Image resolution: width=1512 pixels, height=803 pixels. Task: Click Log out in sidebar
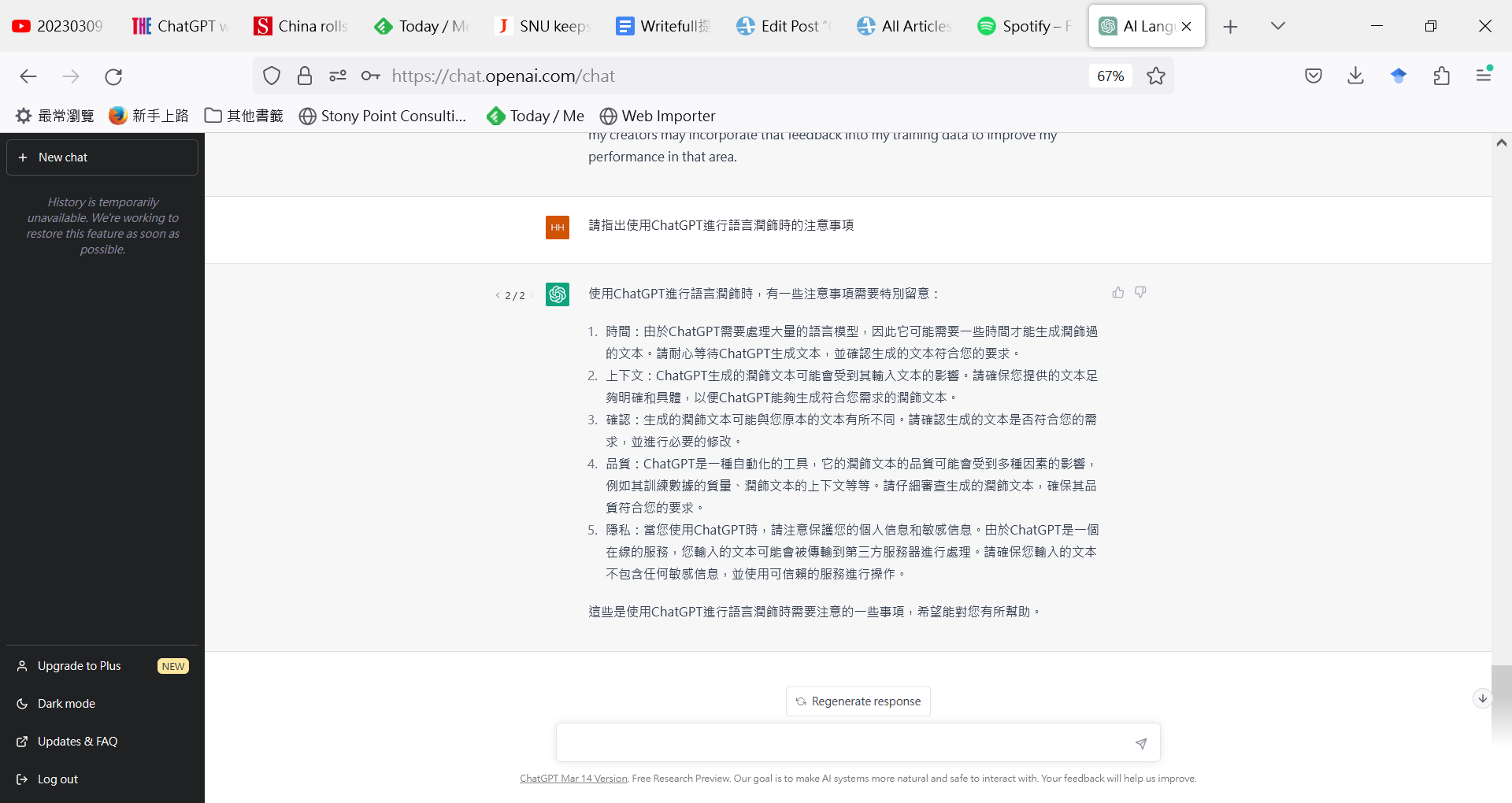coord(102,779)
